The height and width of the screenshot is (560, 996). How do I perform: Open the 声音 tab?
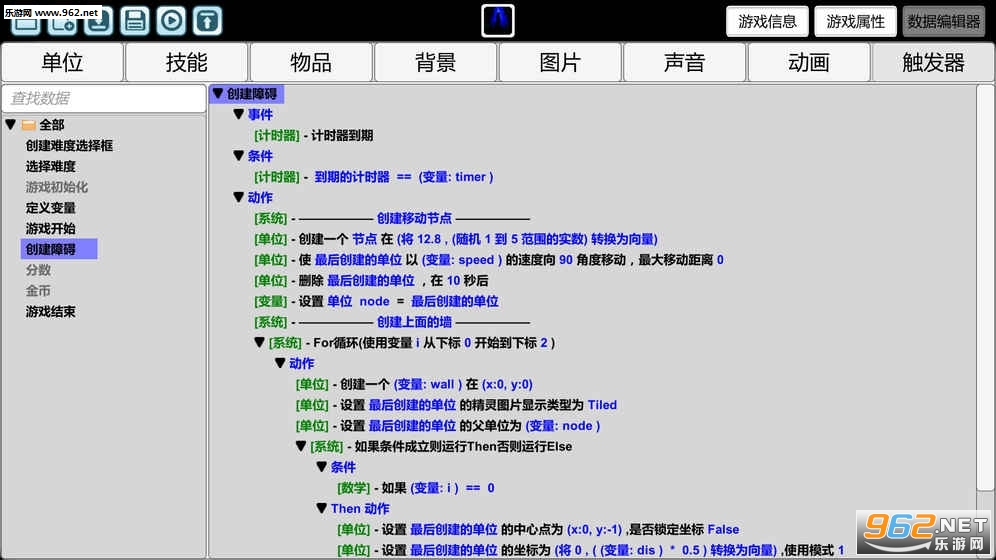684,63
